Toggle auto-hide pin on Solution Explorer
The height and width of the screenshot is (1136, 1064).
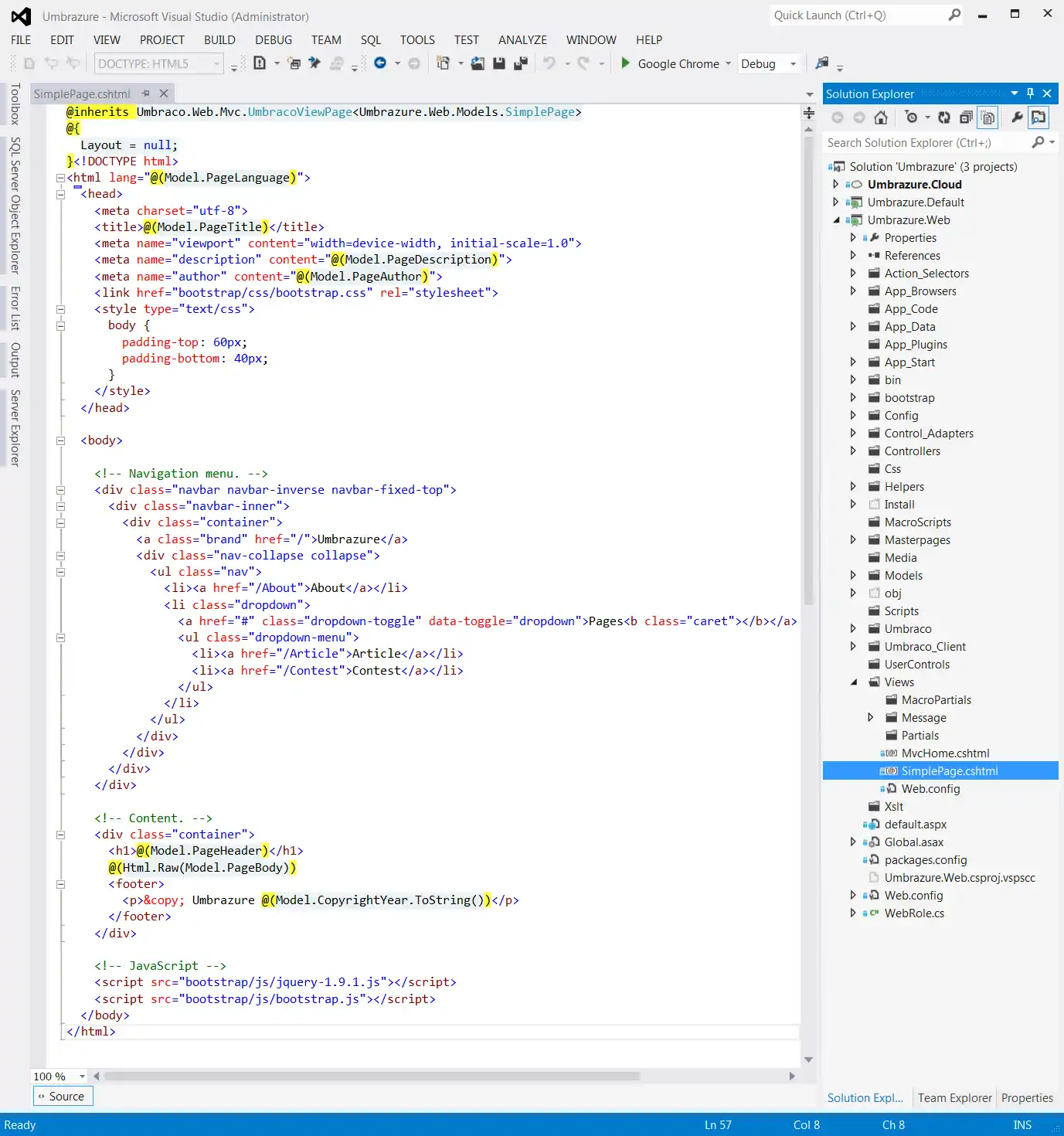coord(1030,94)
